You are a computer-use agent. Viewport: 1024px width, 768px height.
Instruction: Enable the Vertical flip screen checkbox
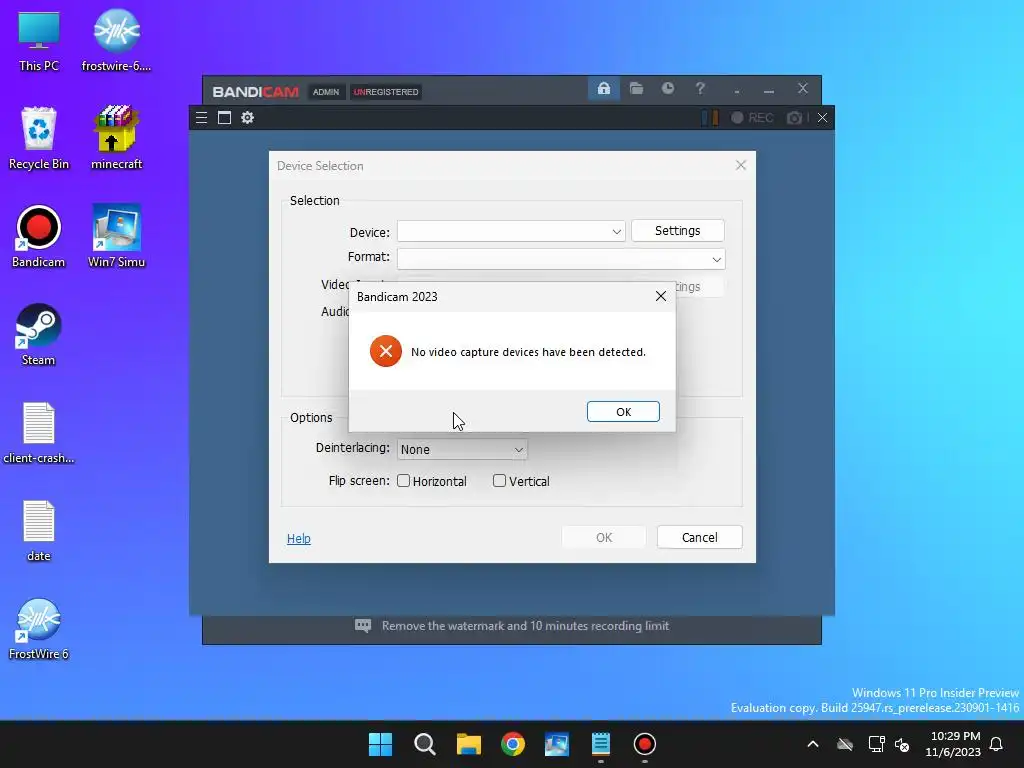(500, 481)
